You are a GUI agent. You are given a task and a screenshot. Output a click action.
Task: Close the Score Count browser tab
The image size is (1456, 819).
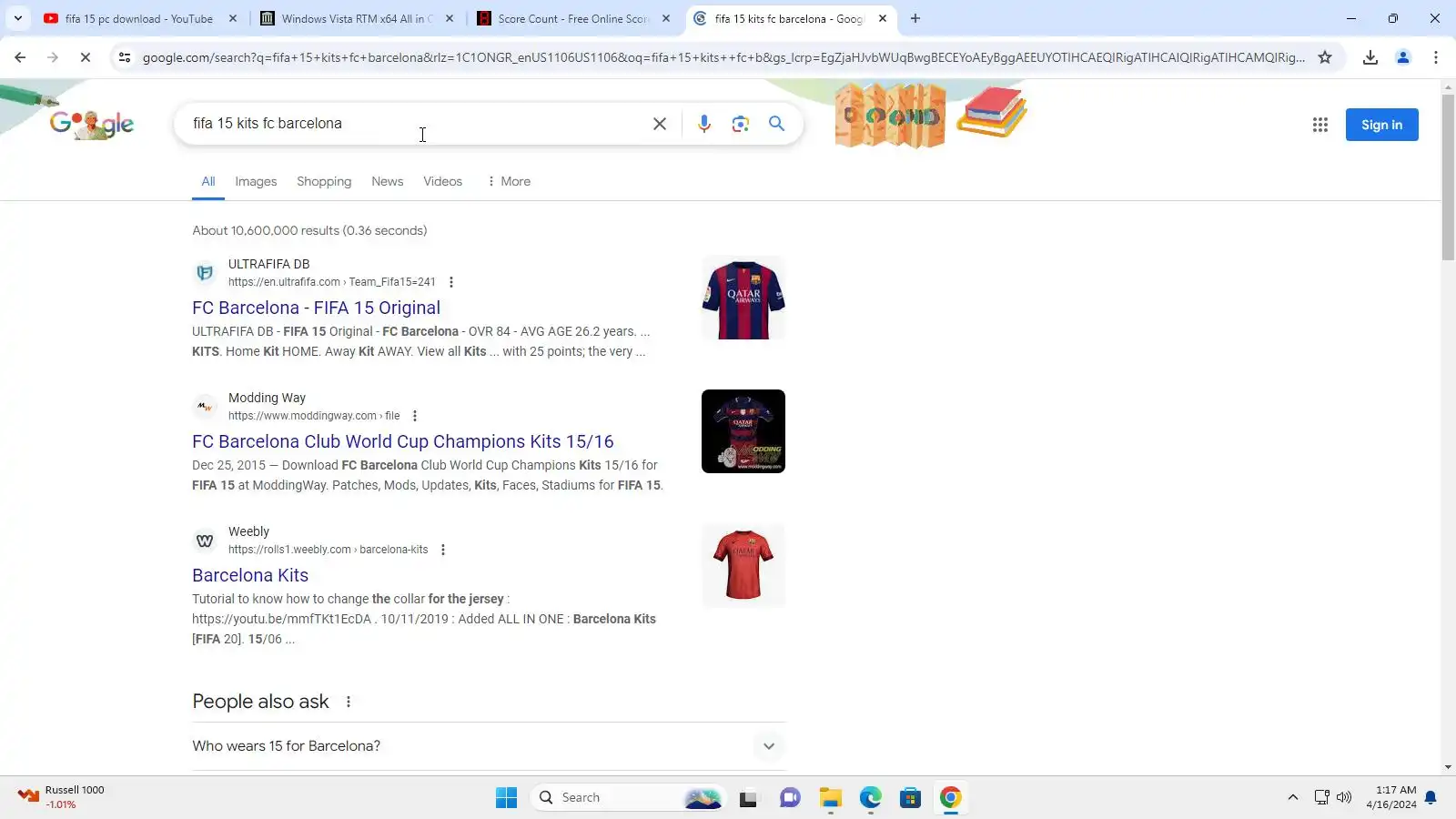coord(666,18)
